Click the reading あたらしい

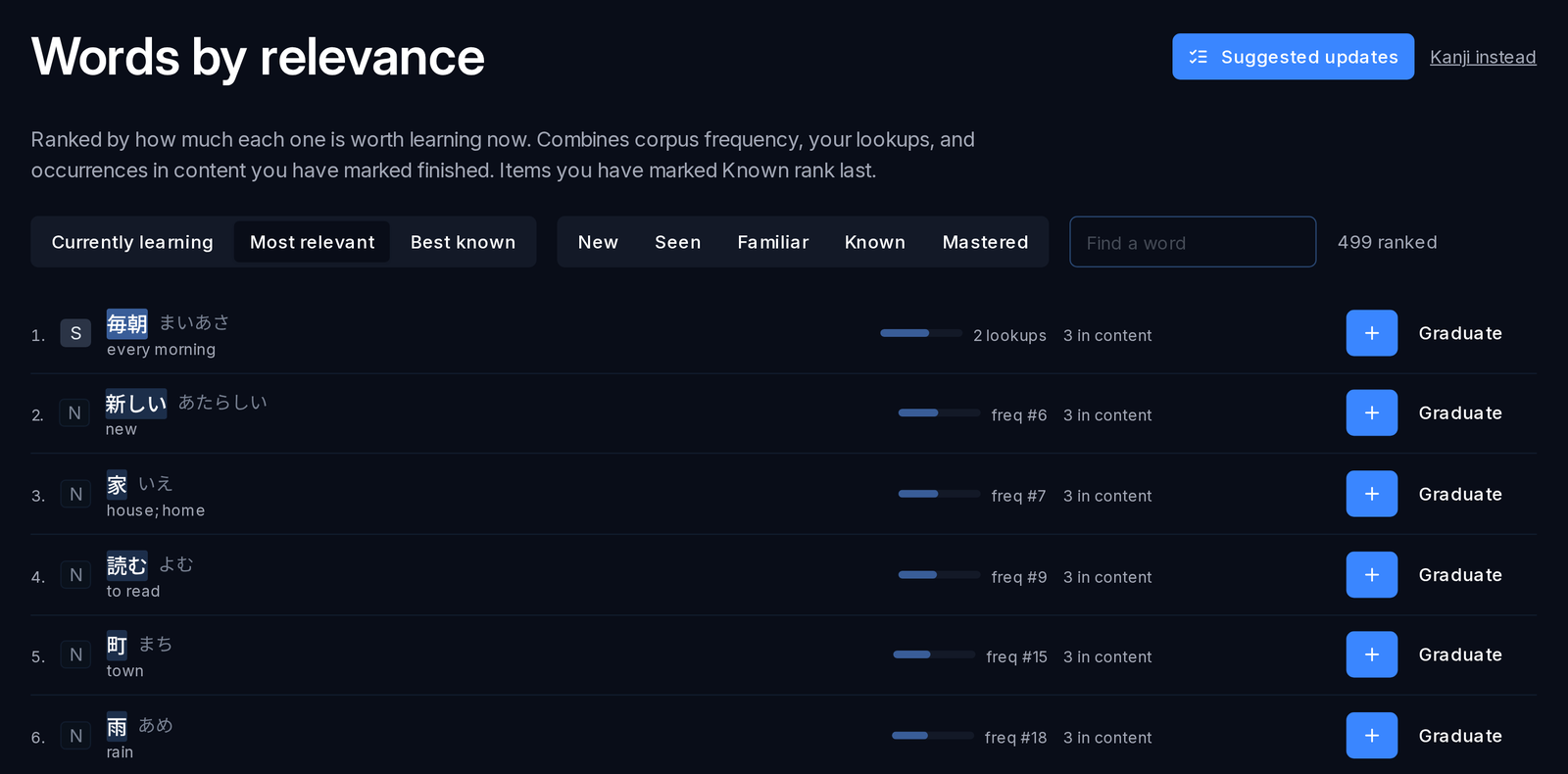[x=222, y=402]
